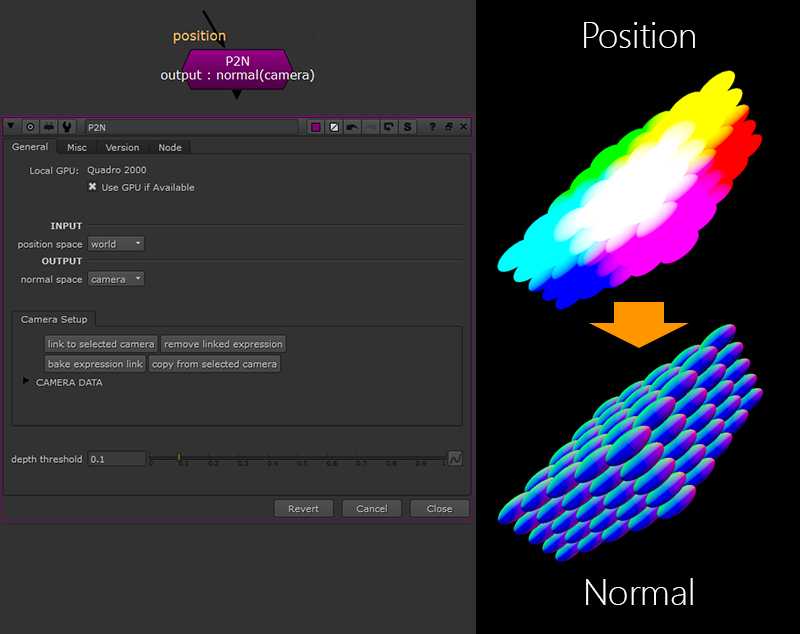Click the node name field showing P2N
This screenshot has width=800, height=634.
pos(190,127)
